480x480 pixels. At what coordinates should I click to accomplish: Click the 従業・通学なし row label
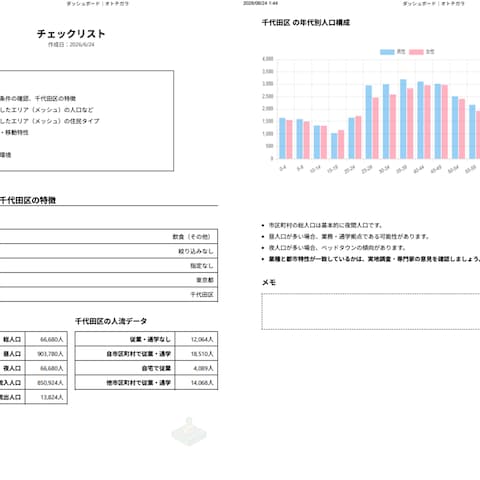tap(150, 339)
